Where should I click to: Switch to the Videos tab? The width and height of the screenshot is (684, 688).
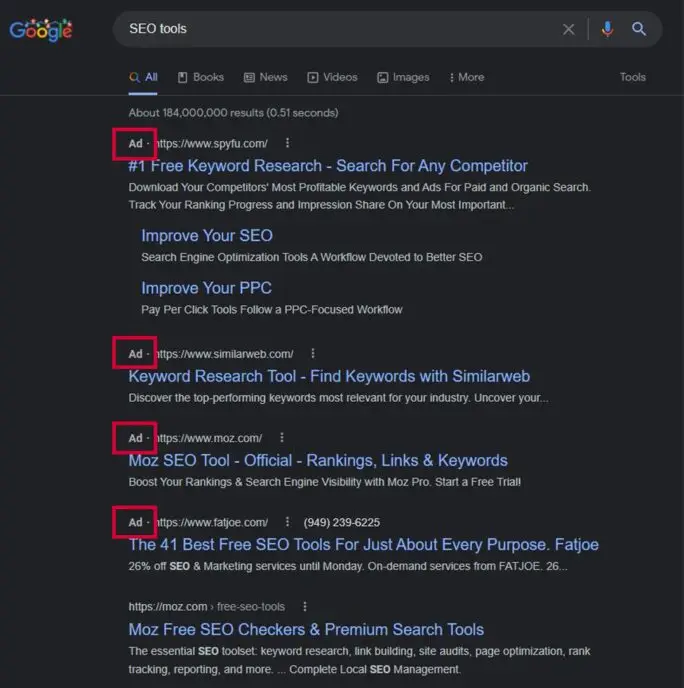pyautogui.click(x=332, y=78)
